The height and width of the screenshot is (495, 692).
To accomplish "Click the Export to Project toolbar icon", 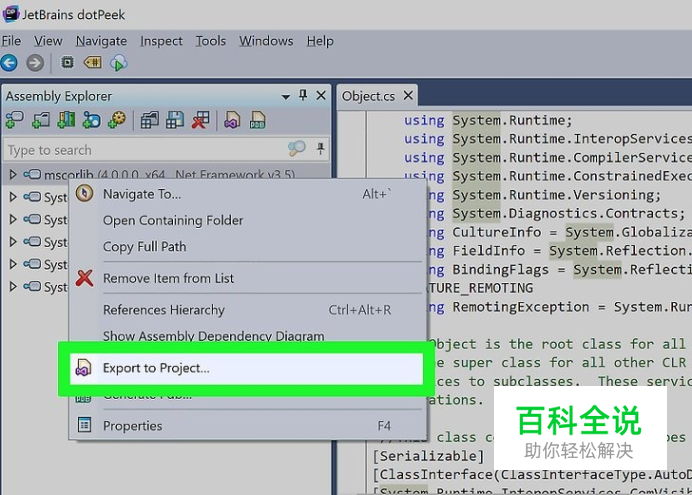I will [232, 120].
